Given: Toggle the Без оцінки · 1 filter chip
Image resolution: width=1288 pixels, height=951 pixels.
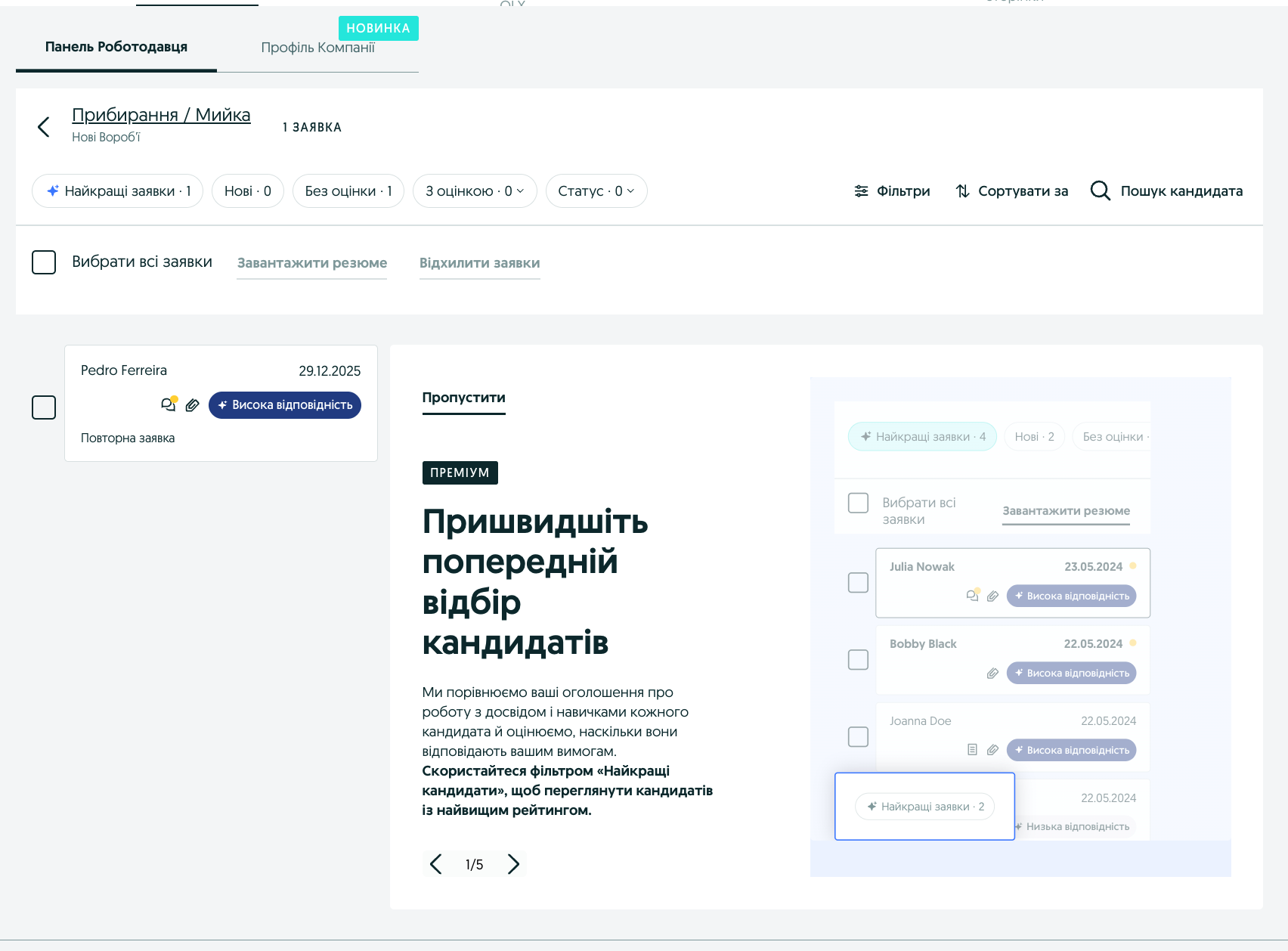Looking at the screenshot, I should 348,191.
